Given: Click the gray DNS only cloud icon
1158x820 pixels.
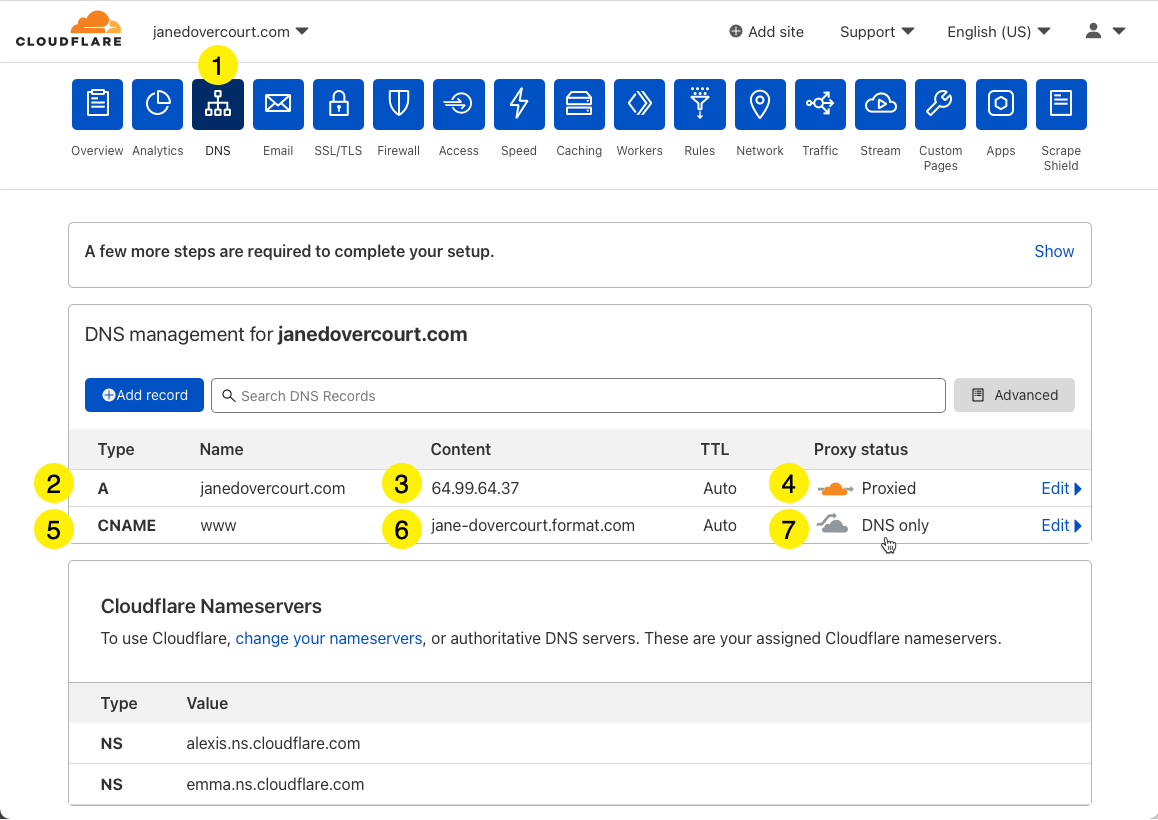Looking at the screenshot, I should point(832,525).
